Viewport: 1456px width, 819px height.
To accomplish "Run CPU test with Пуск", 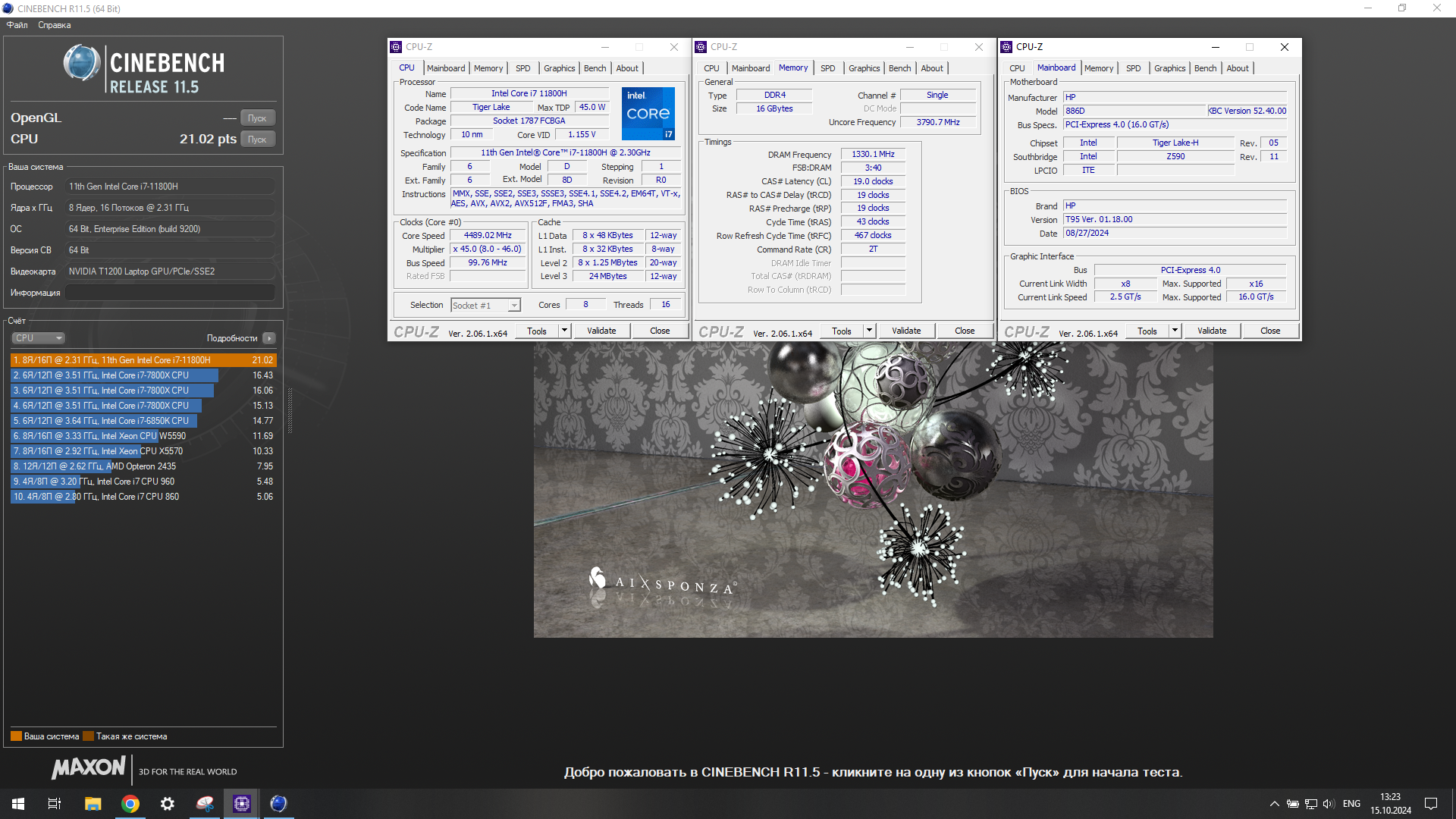I will click(x=258, y=139).
